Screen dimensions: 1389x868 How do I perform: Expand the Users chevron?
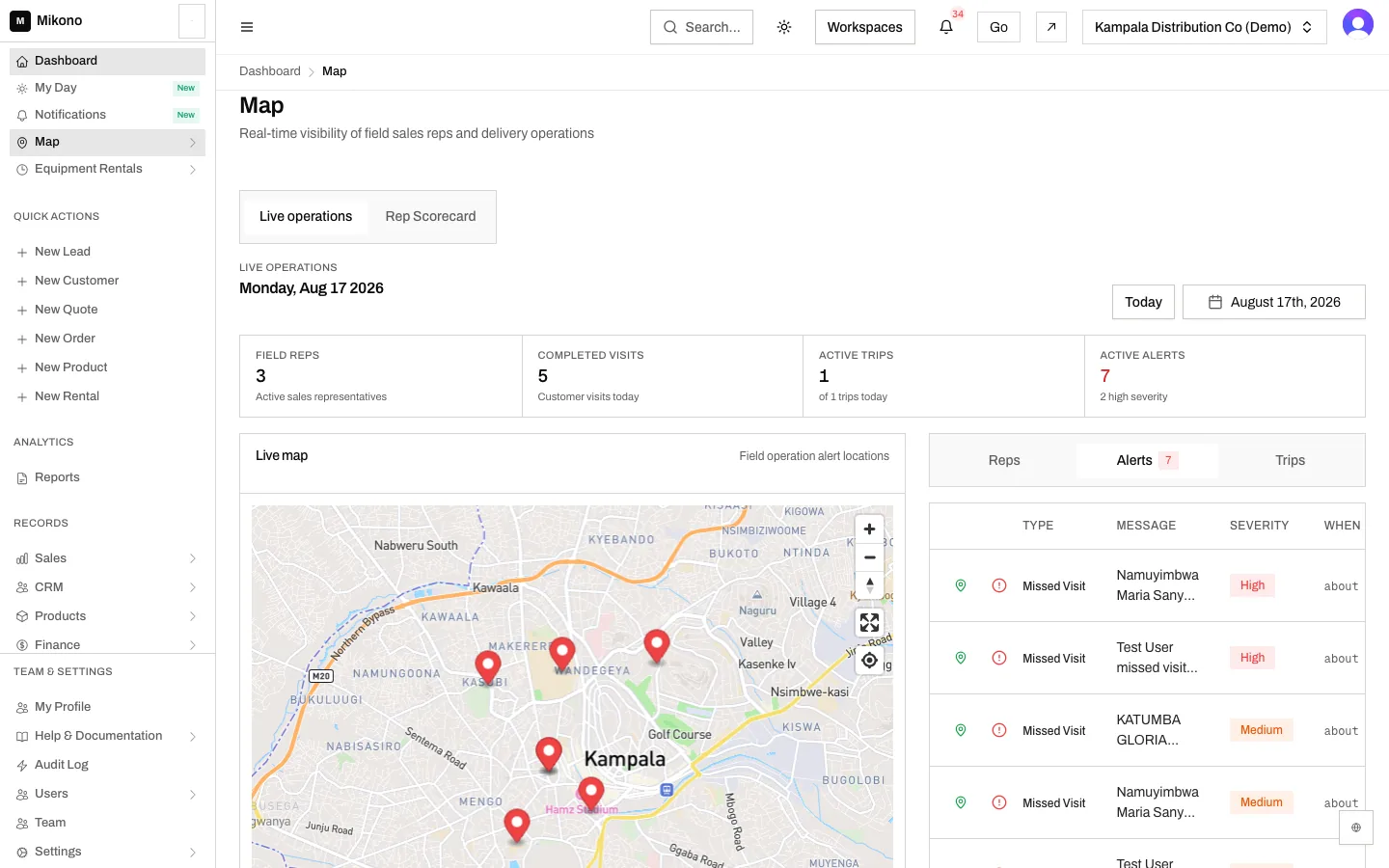point(193,794)
